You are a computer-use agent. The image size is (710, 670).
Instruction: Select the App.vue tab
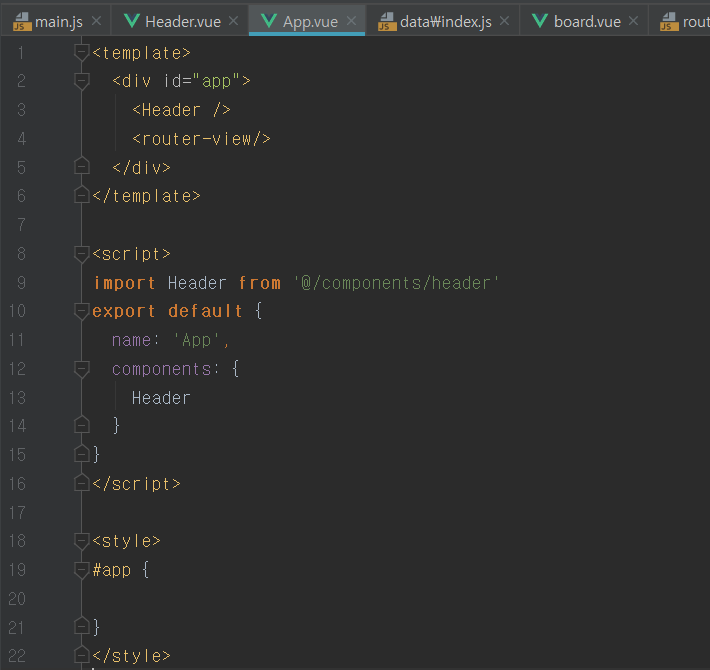click(x=307, y=21)
